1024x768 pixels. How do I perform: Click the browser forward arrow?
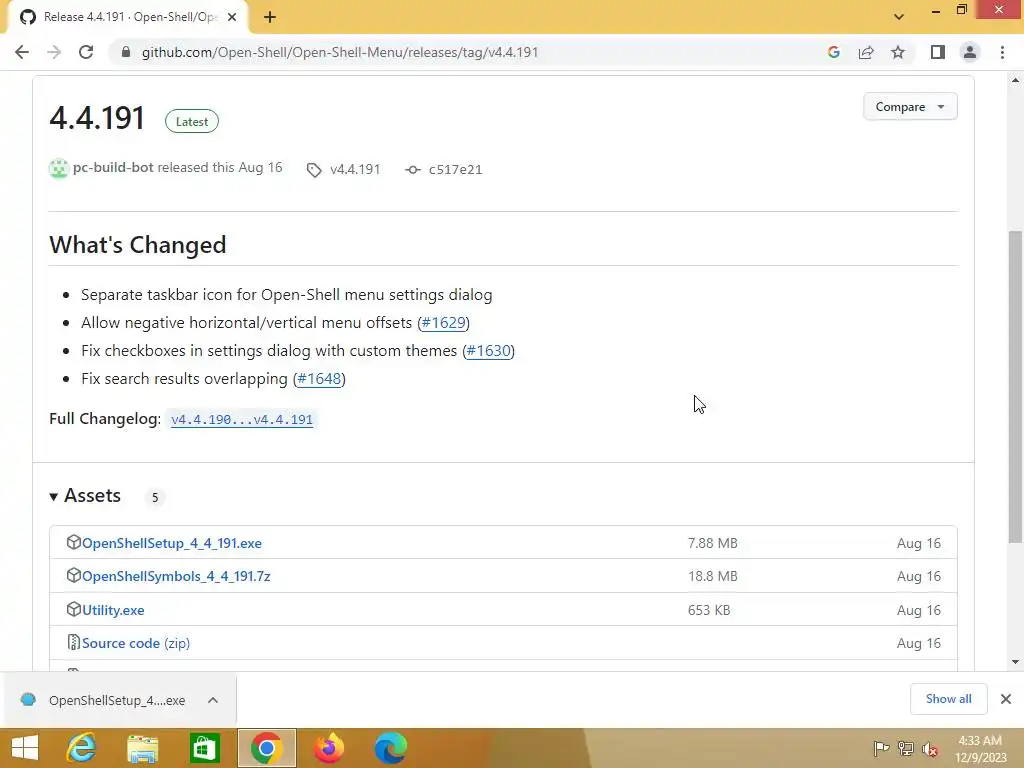pyautogui.click(x=54, y=52)
